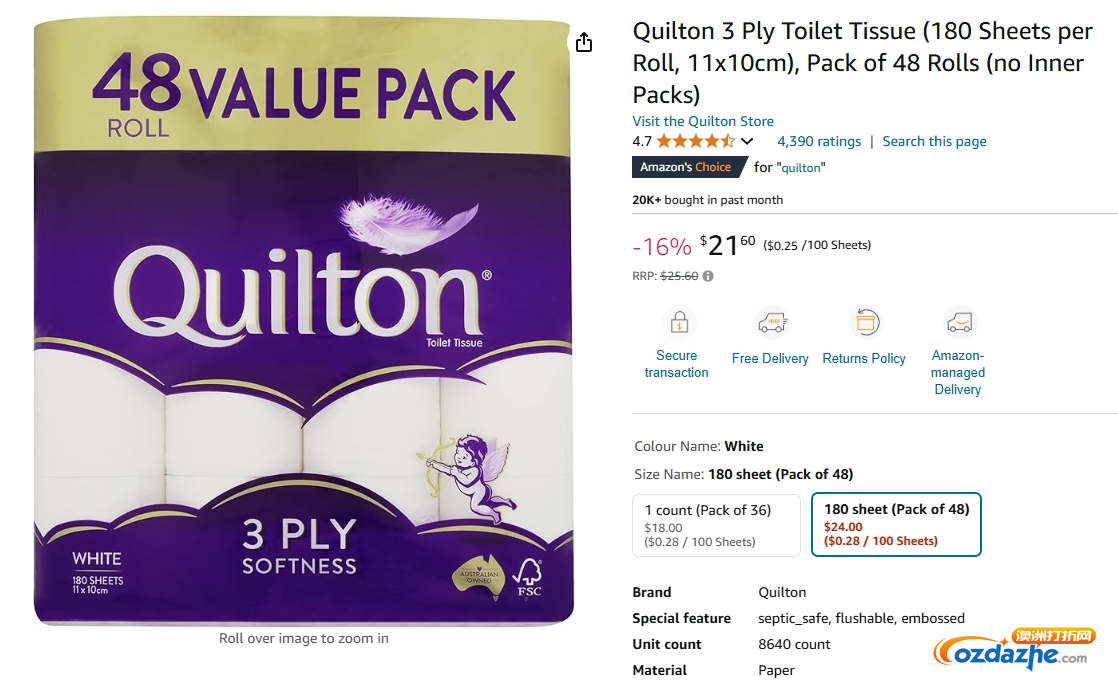Viewport: 1118px width, 683px height.
Task: Click the ozdazhe.com logo
Action: coord(1013,649)
